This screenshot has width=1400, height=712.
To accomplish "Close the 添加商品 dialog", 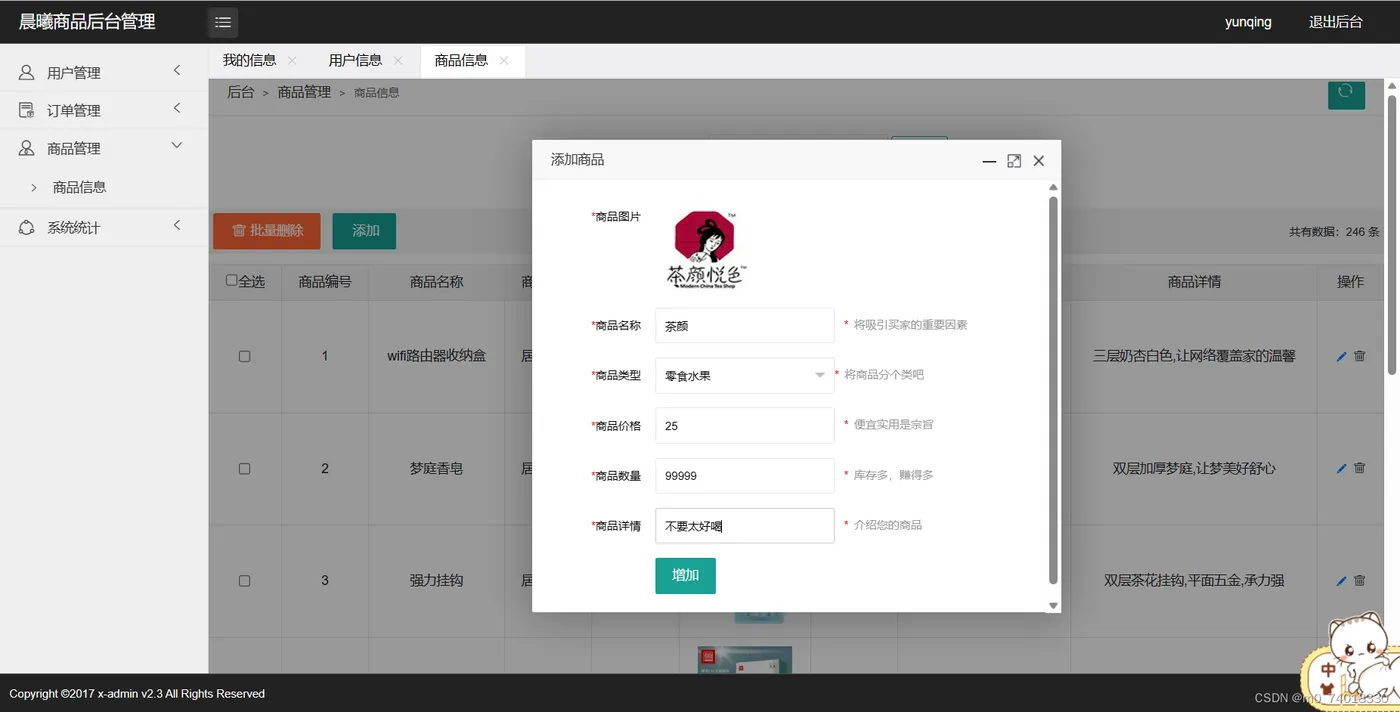I will click(x=1038, y=161).
